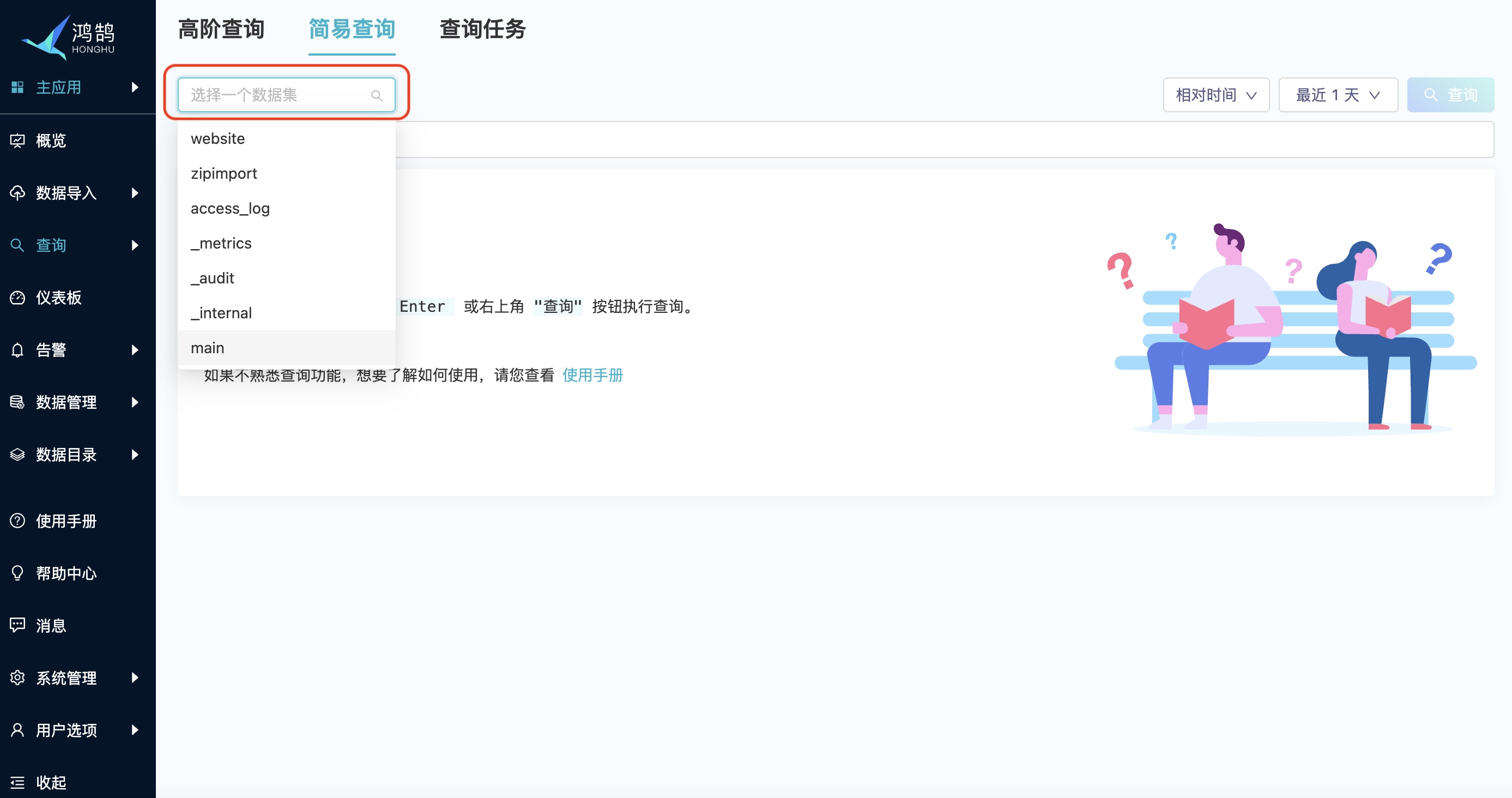Click the data management database icon
The width and height of the screenshot is (1512, 798).
(x=17, y=402)
